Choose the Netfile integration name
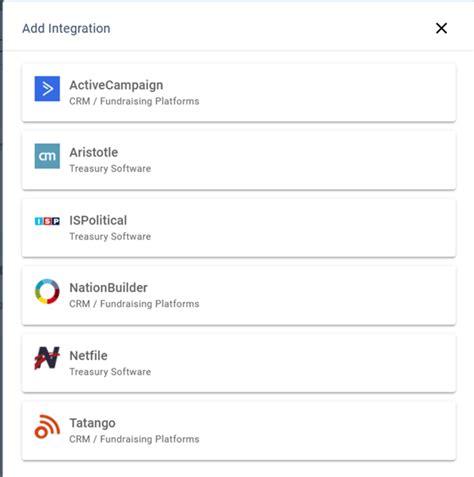Screen dimensions: 474x477 tap(88, 356)
